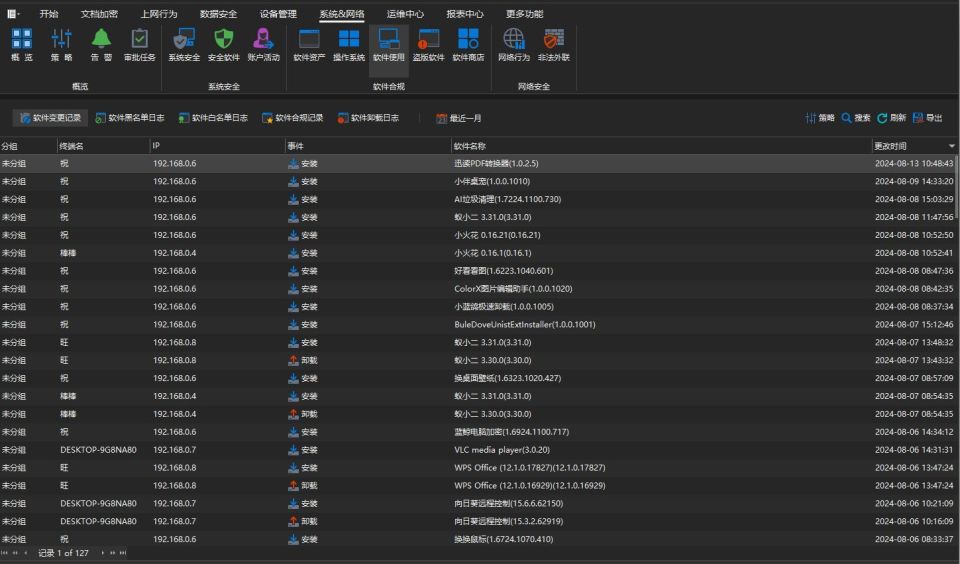Sort by the 软件名称 column header

tap(661, 146)
